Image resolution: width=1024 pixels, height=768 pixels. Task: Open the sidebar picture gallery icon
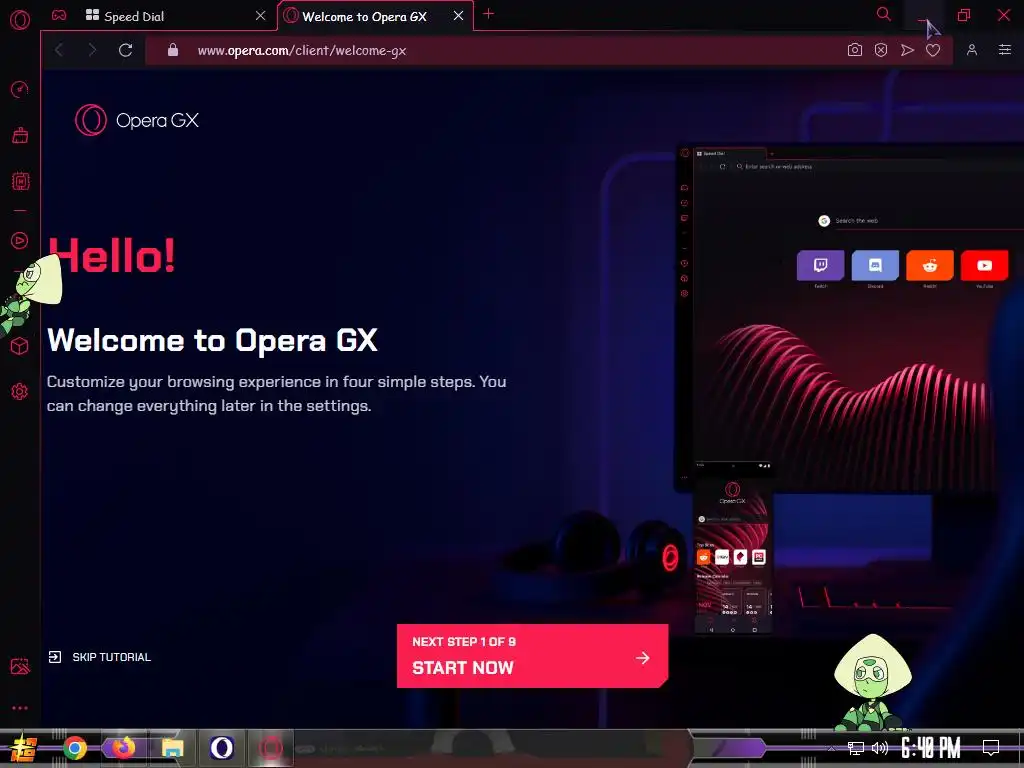(x=20, y=665)
